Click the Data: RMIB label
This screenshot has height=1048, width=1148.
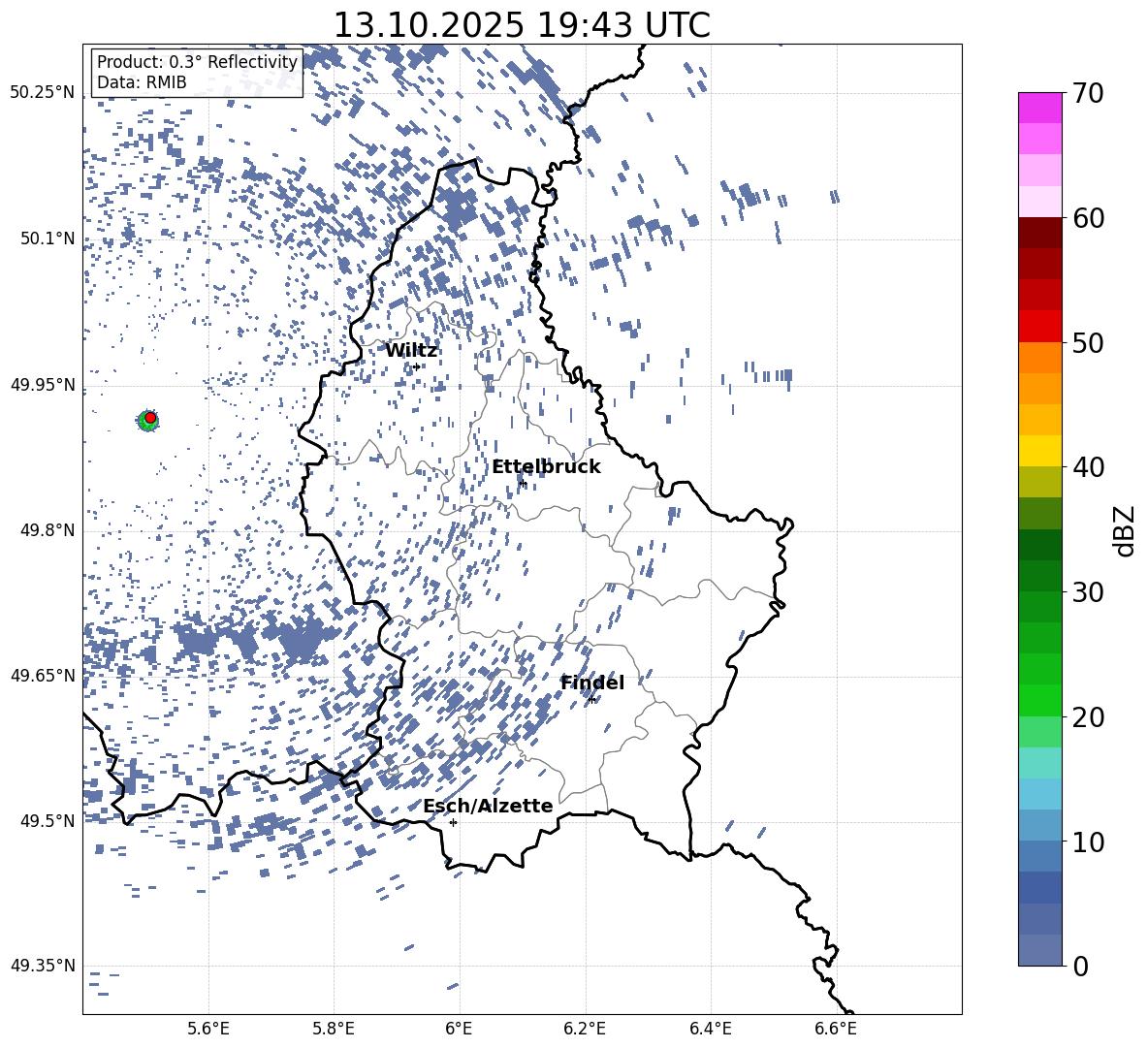(x=142, y=82)
